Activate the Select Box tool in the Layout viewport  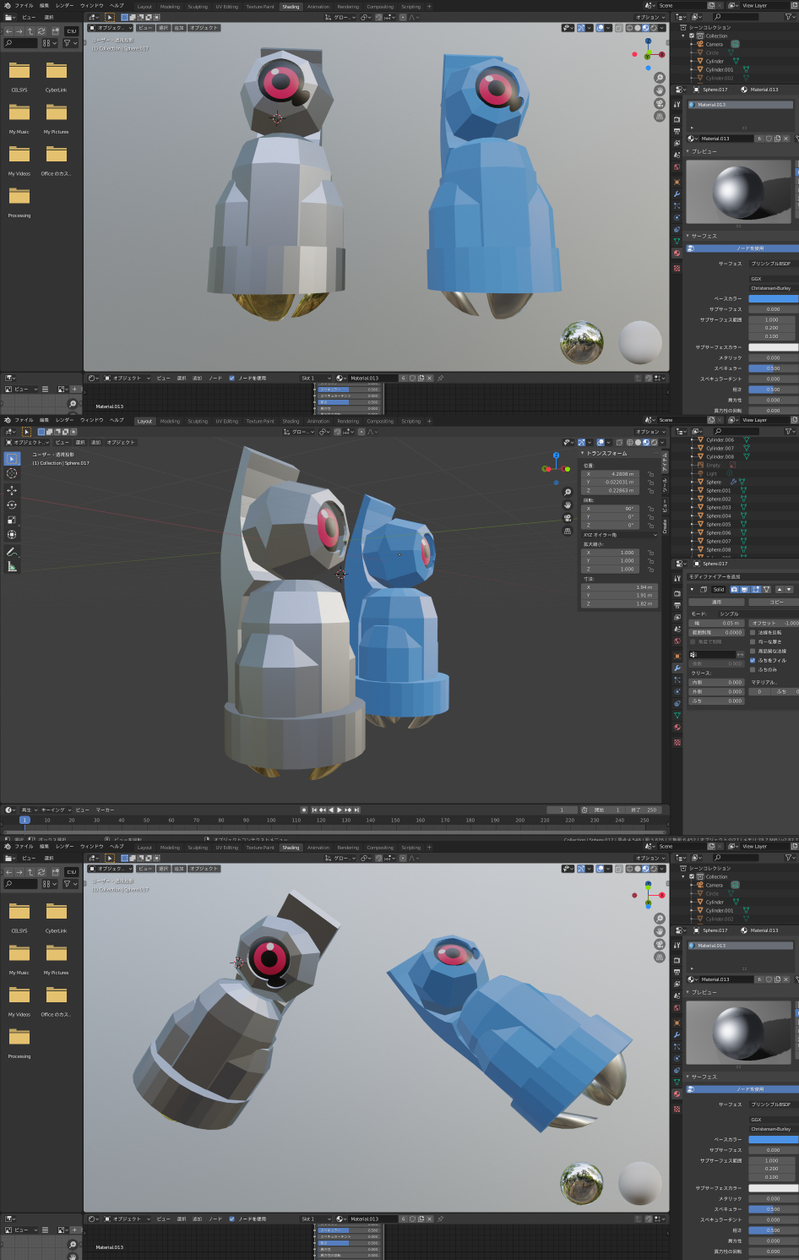coord(12,458)
